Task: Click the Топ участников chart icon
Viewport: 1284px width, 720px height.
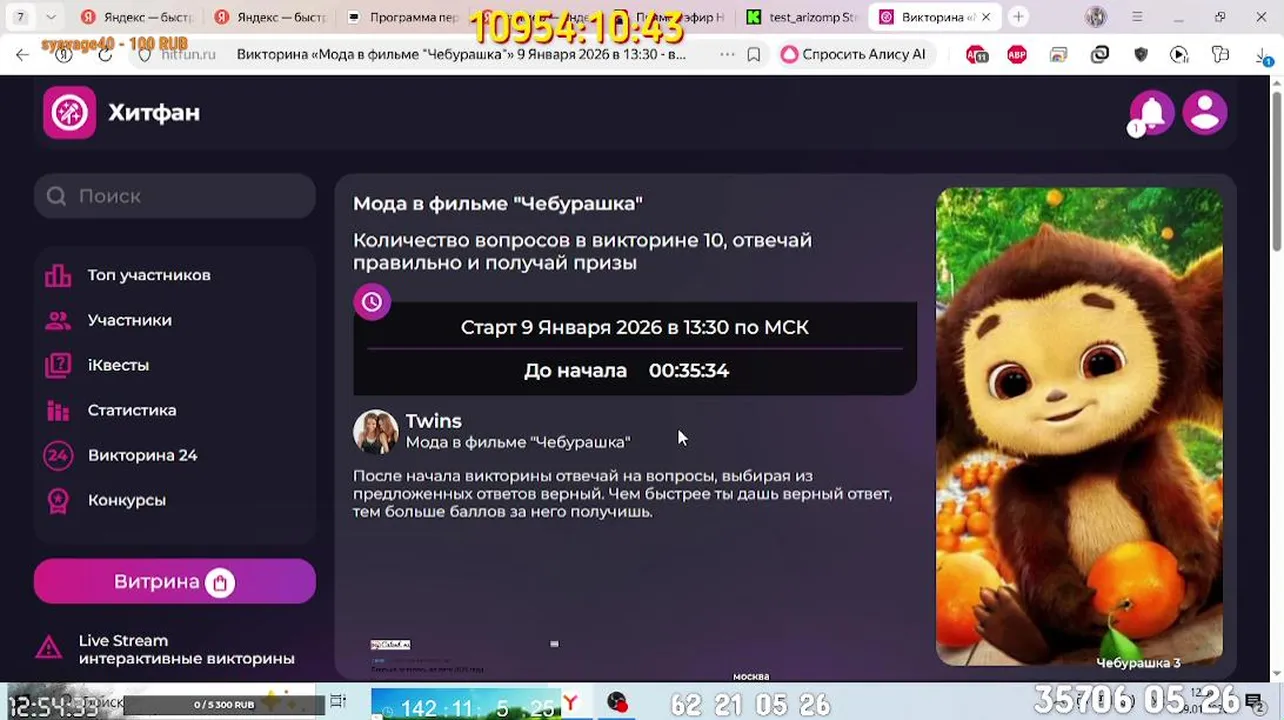Action: [58, 275]
